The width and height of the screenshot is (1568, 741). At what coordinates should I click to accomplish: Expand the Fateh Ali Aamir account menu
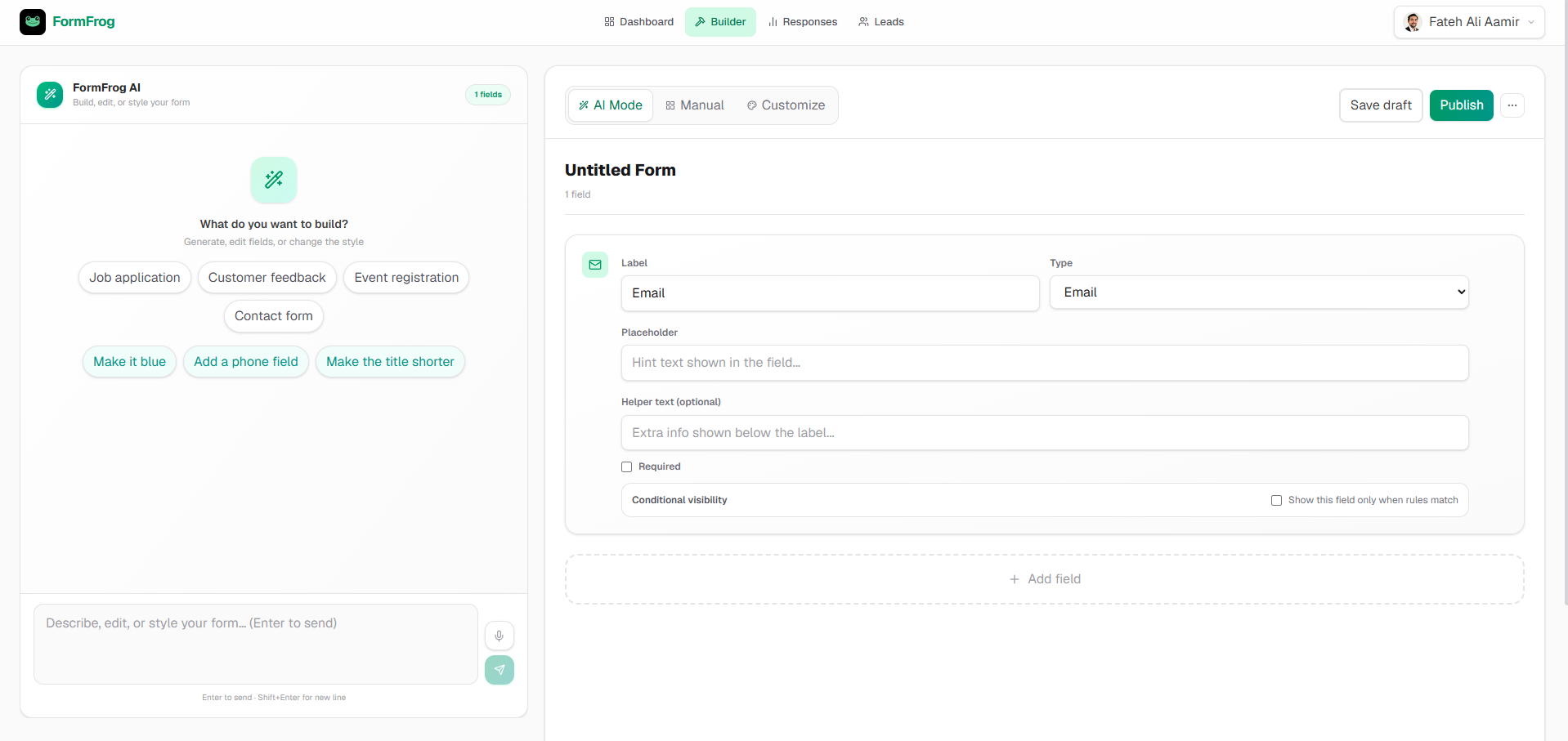(x=1469, y=22)
